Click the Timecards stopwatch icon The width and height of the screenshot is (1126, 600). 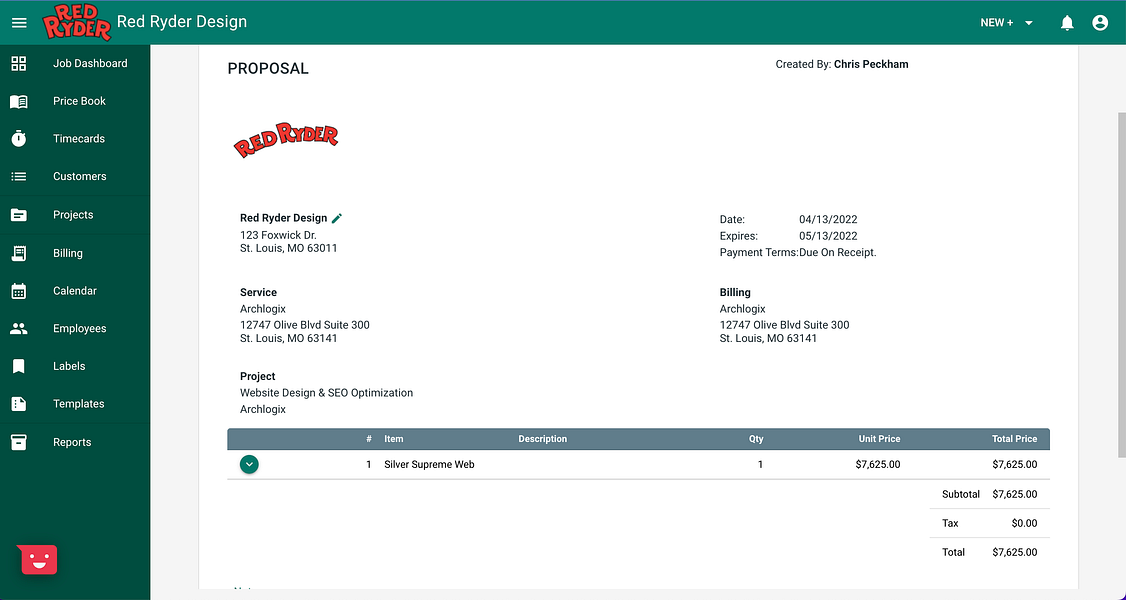click(19, 139)
